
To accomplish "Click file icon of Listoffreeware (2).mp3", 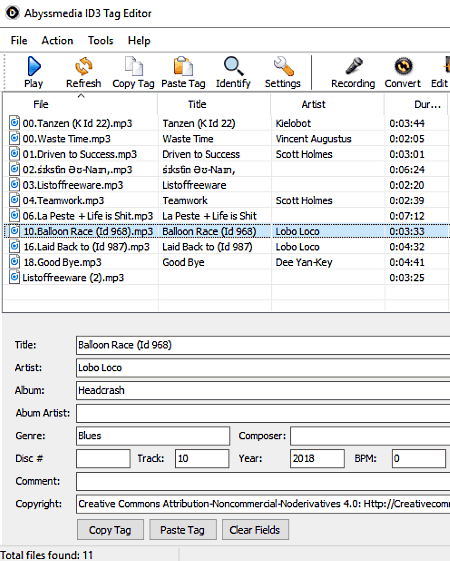I will click(14, 277).
